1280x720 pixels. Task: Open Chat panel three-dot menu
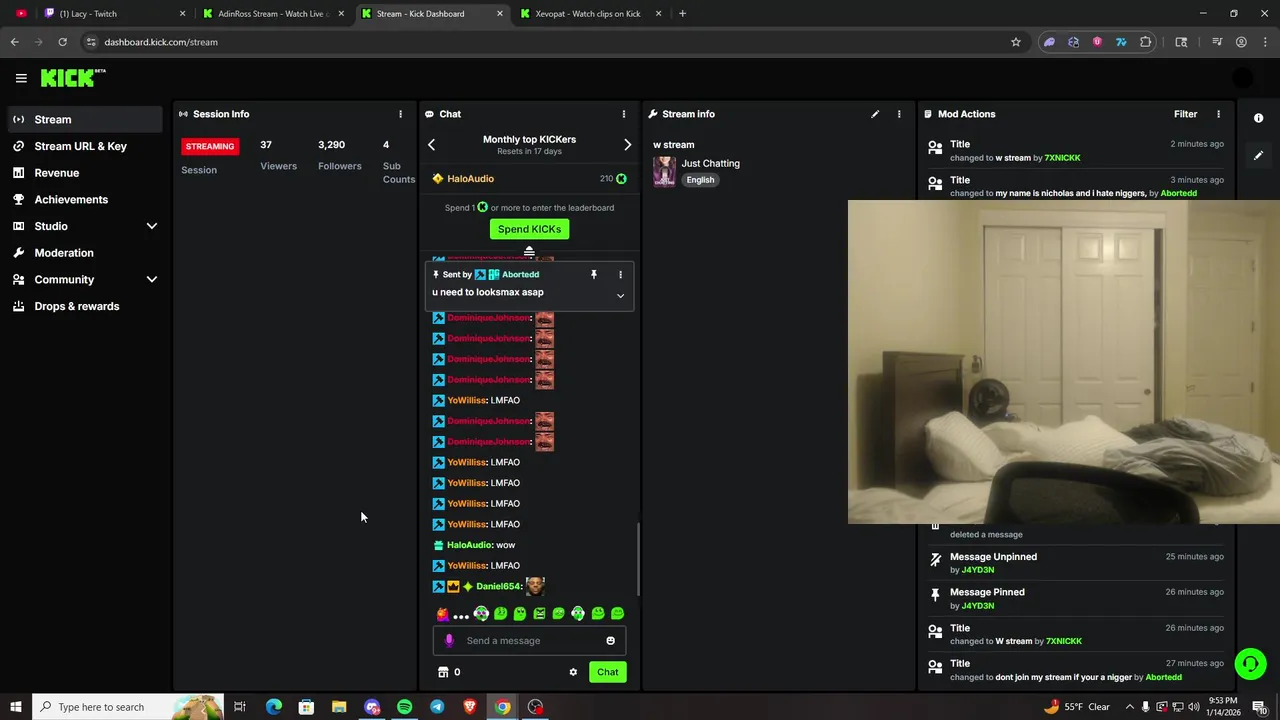click(x=623, y=114)
